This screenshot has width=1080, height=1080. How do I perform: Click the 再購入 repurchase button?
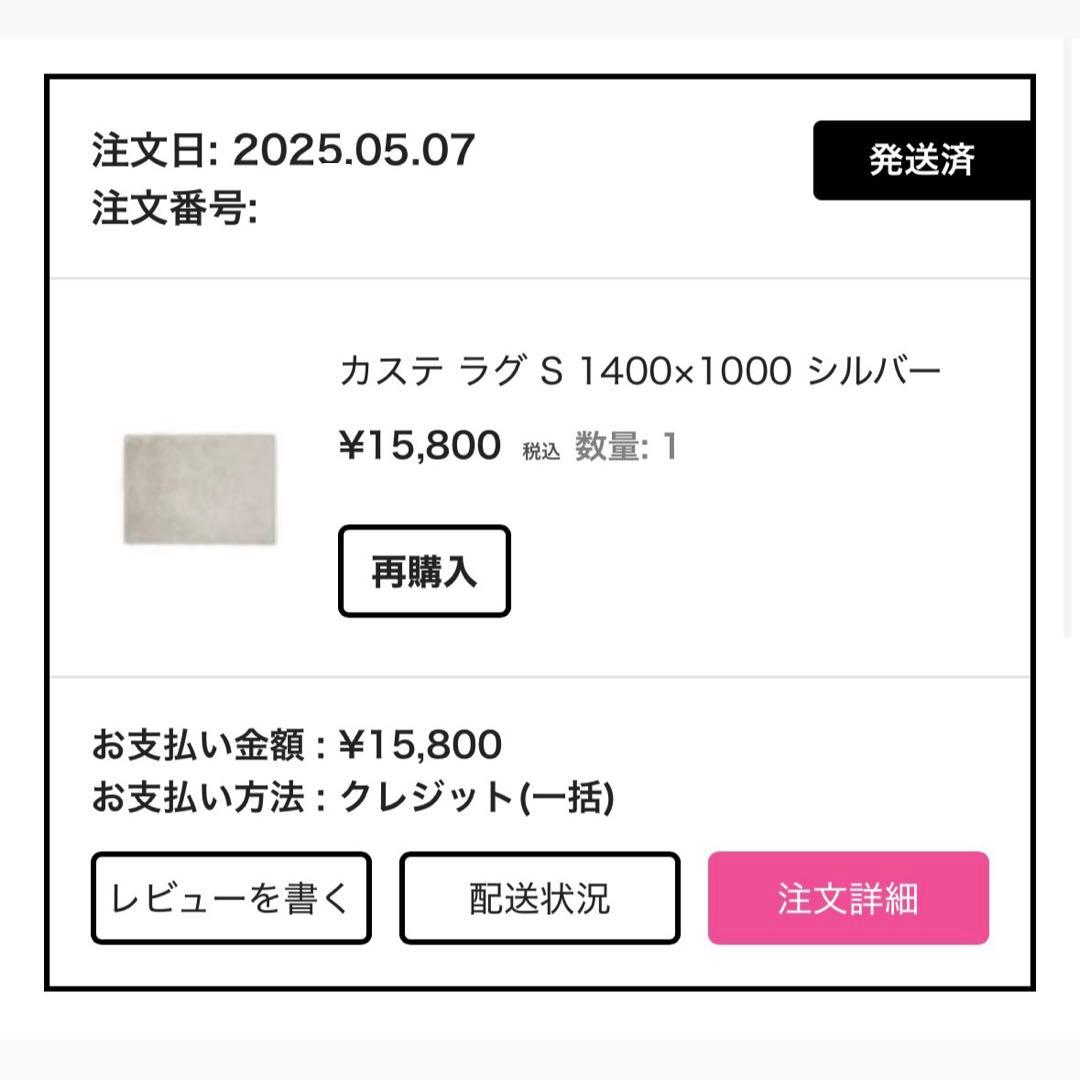click(x=424, y=572)
